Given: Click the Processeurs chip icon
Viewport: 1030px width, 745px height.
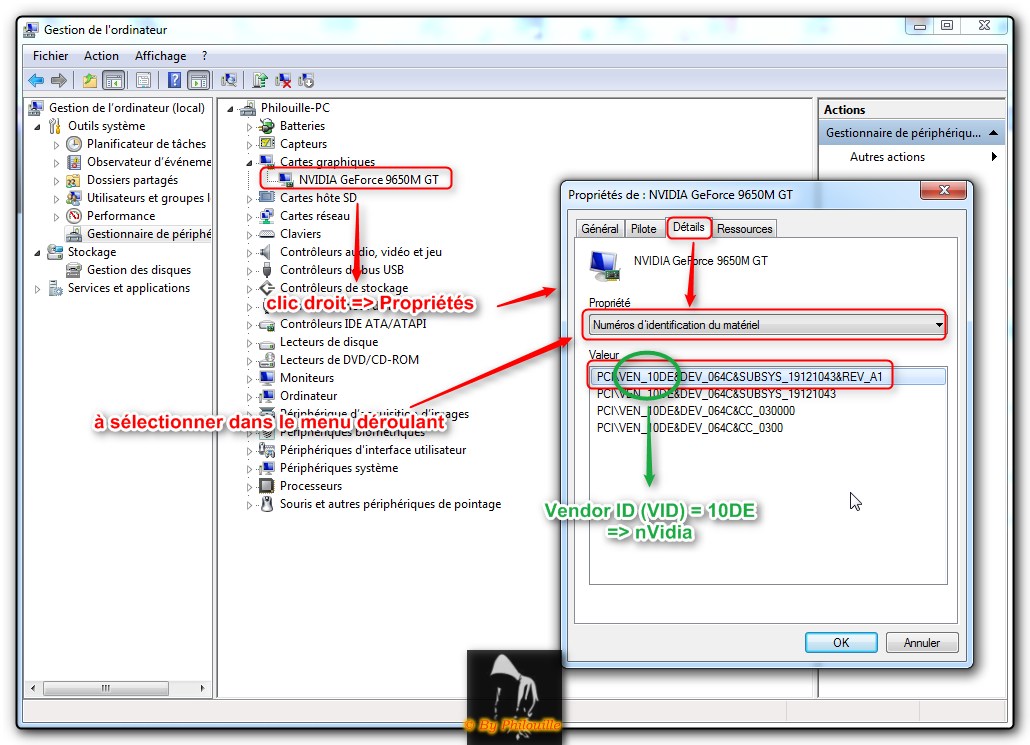Looking at the screenshot, I should (x=266, y=485).
